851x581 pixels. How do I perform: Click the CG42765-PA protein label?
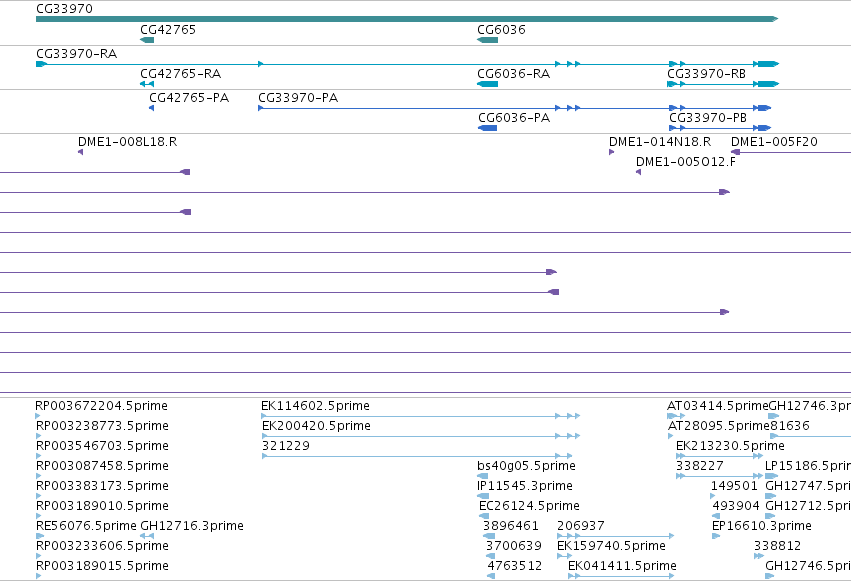coord(189,98)
